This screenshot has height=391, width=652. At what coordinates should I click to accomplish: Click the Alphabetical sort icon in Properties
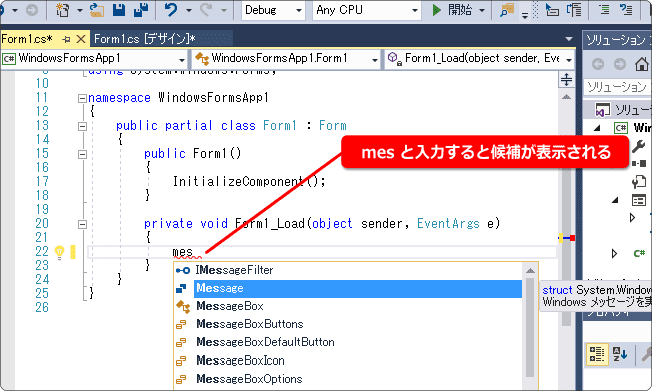[620, 355]
